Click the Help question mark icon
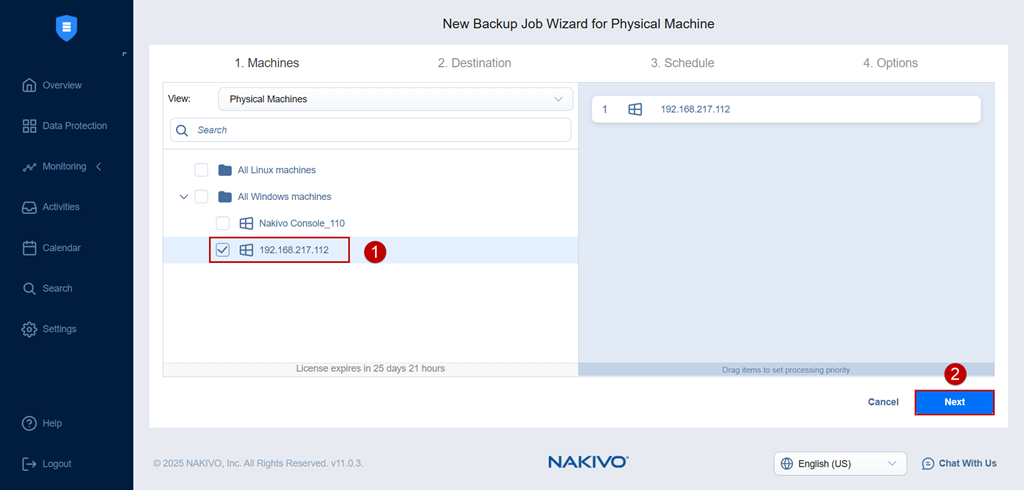Image resolution: width=1024 pixels, height=490 pixels. 29,423
